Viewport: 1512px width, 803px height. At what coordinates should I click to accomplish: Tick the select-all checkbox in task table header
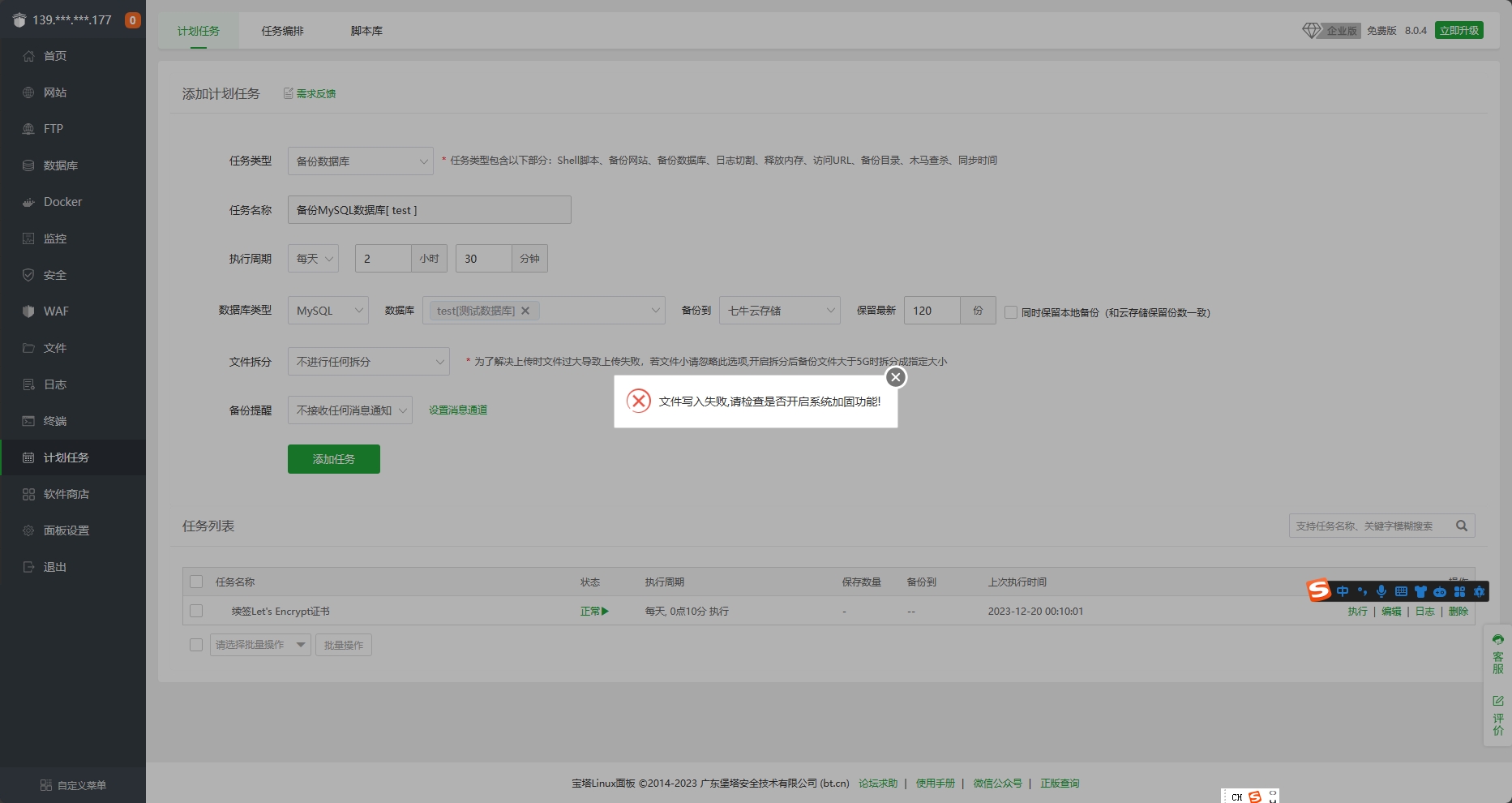[196, 582]
